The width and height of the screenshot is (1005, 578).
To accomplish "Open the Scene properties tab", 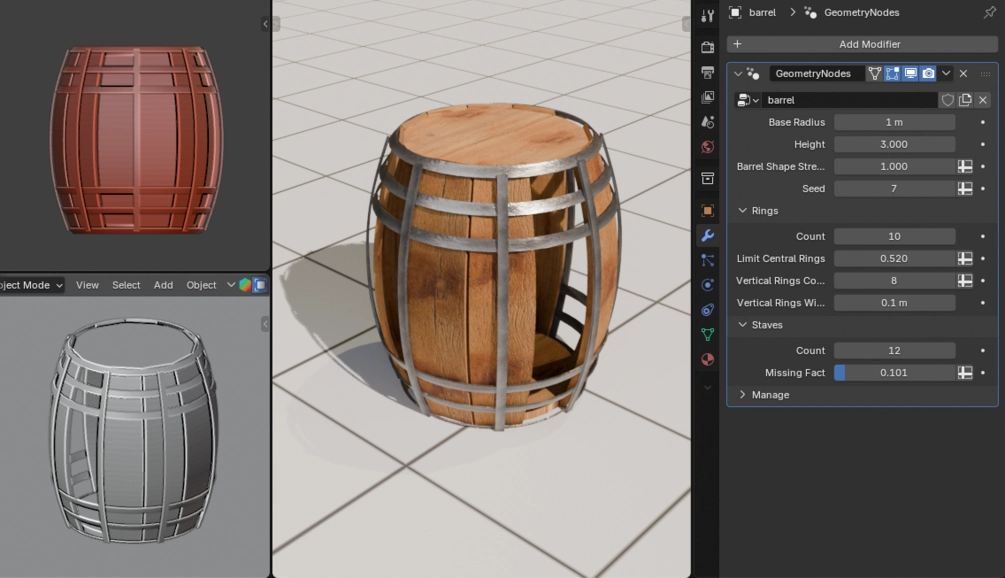I will [707, 121].
